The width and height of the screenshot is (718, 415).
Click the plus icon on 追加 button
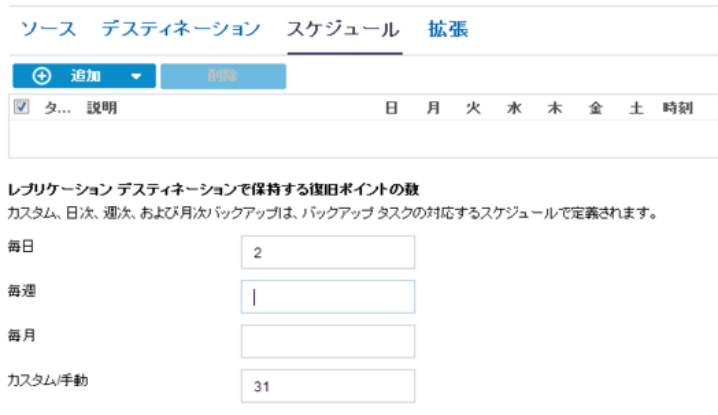click(x=42, y=76)
